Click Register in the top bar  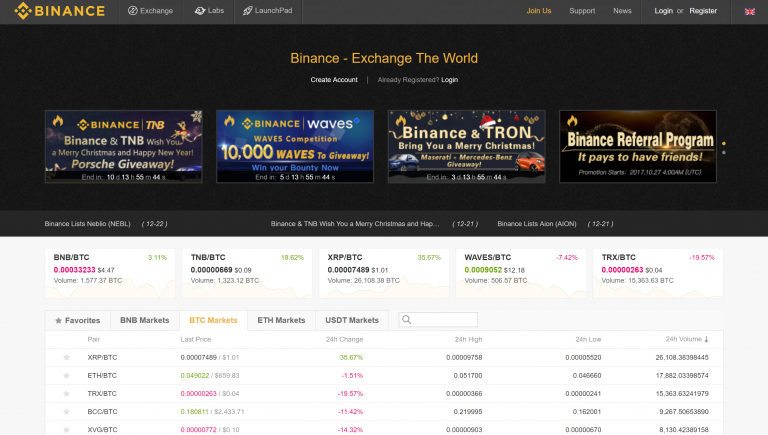pyautogui.click(x=703, y=11)
